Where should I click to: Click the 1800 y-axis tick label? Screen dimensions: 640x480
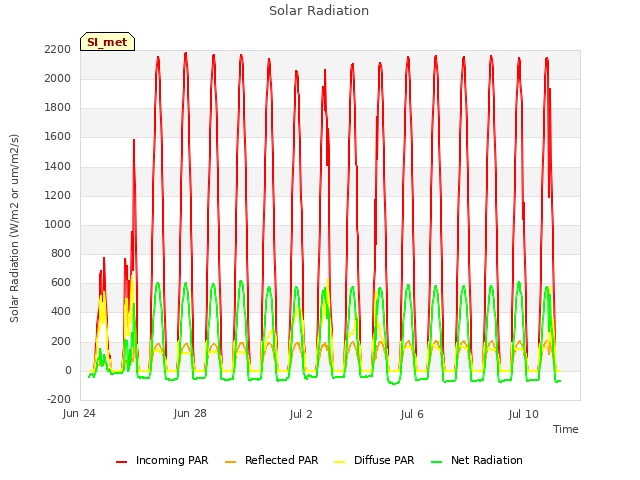pos(58,108)
